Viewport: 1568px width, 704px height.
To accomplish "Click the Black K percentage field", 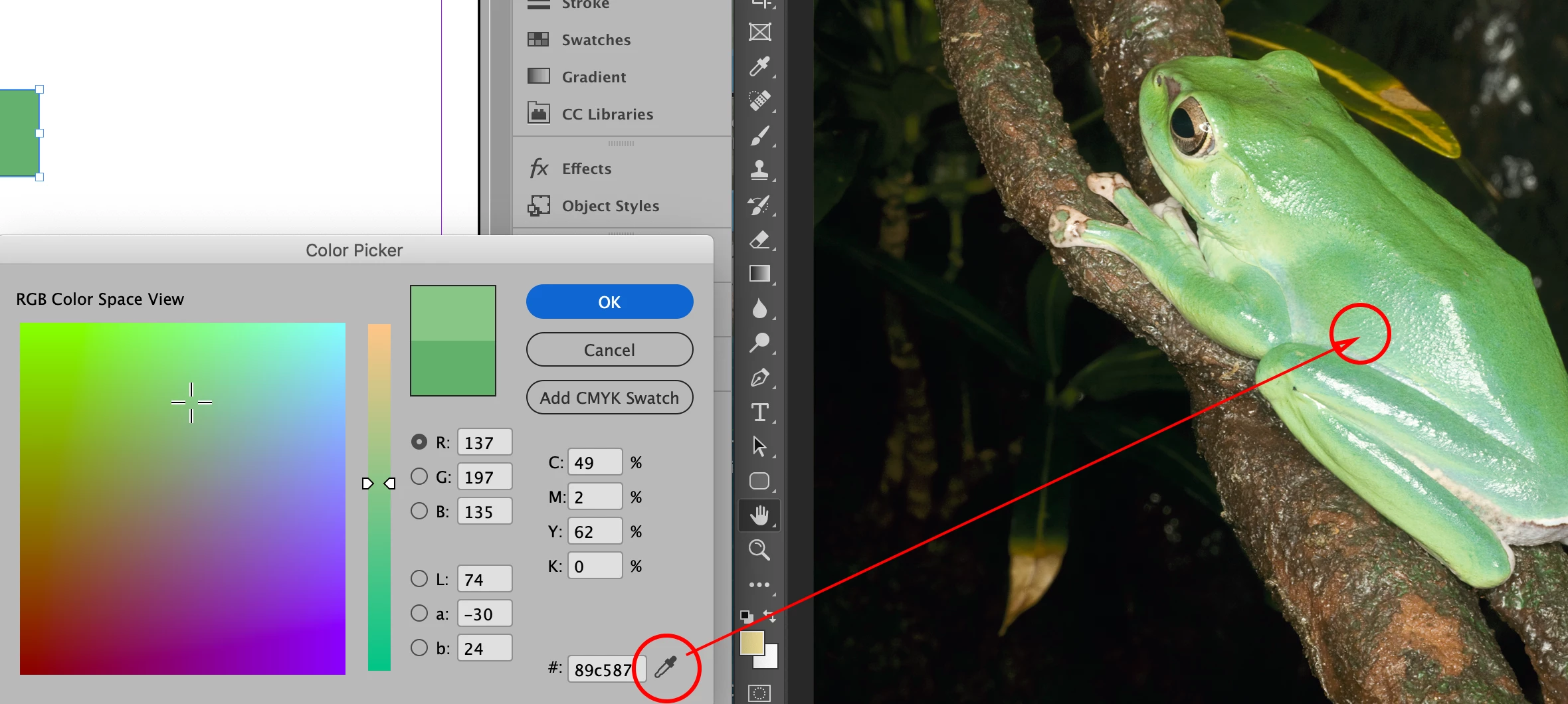I will coord(595,566).
